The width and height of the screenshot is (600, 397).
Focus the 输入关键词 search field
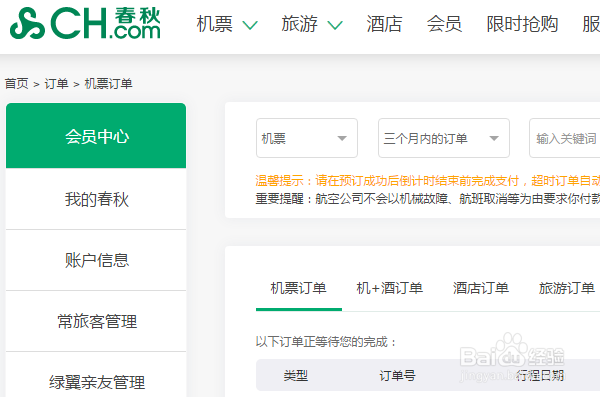pyautogui.click(x=565, y=138)
